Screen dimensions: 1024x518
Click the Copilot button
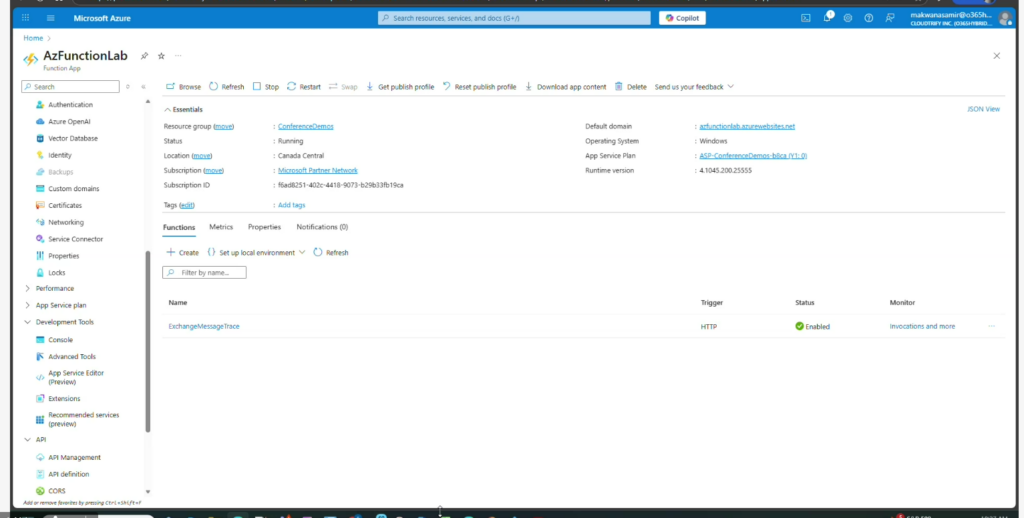[x=682, y=18]
